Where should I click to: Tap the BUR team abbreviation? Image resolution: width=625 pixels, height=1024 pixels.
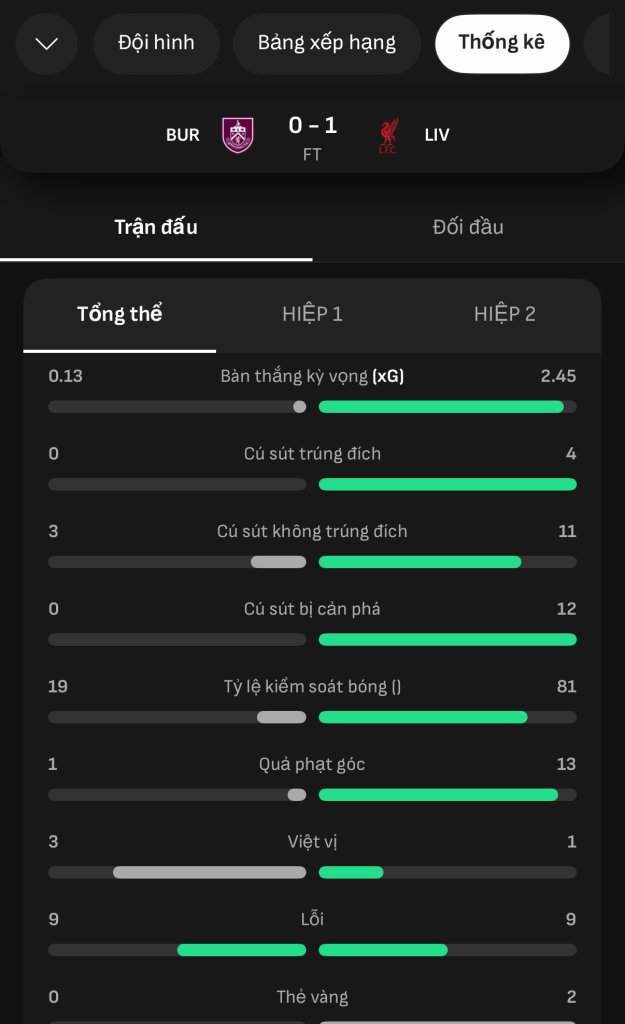182,135
